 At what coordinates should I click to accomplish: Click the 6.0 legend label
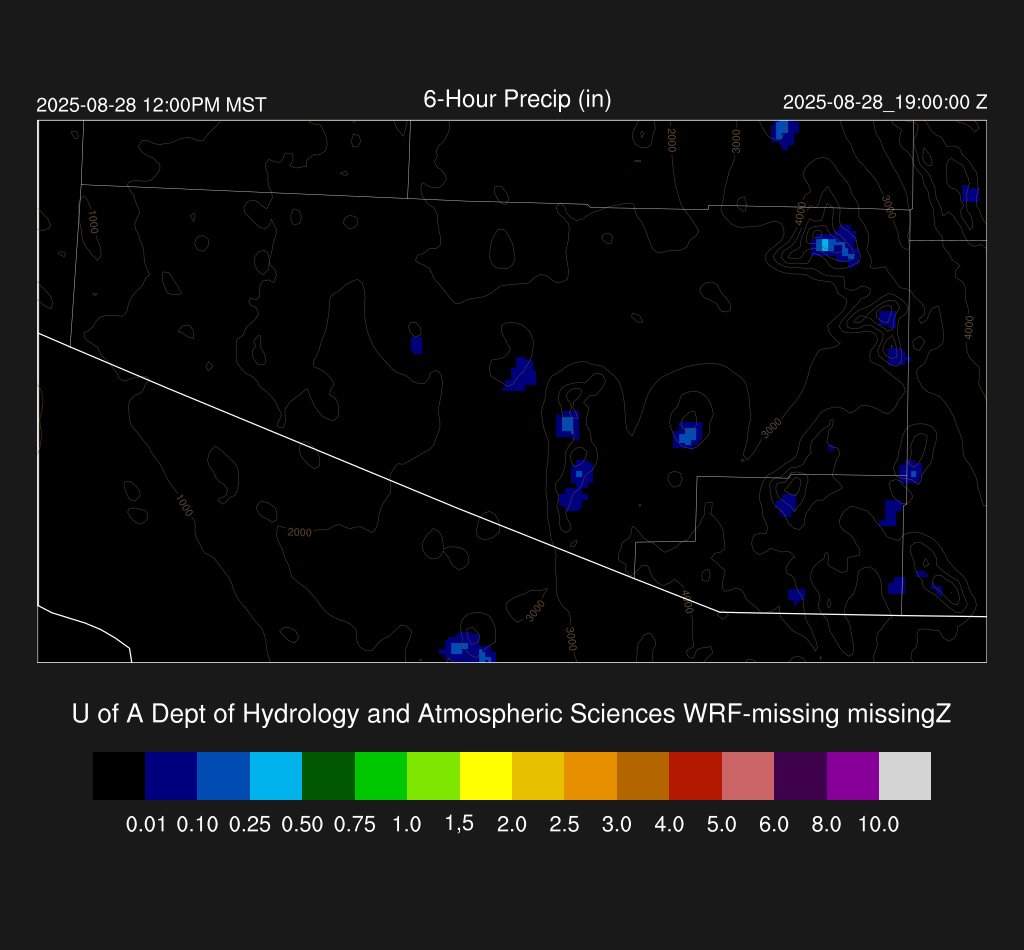[x=774, y=825]
